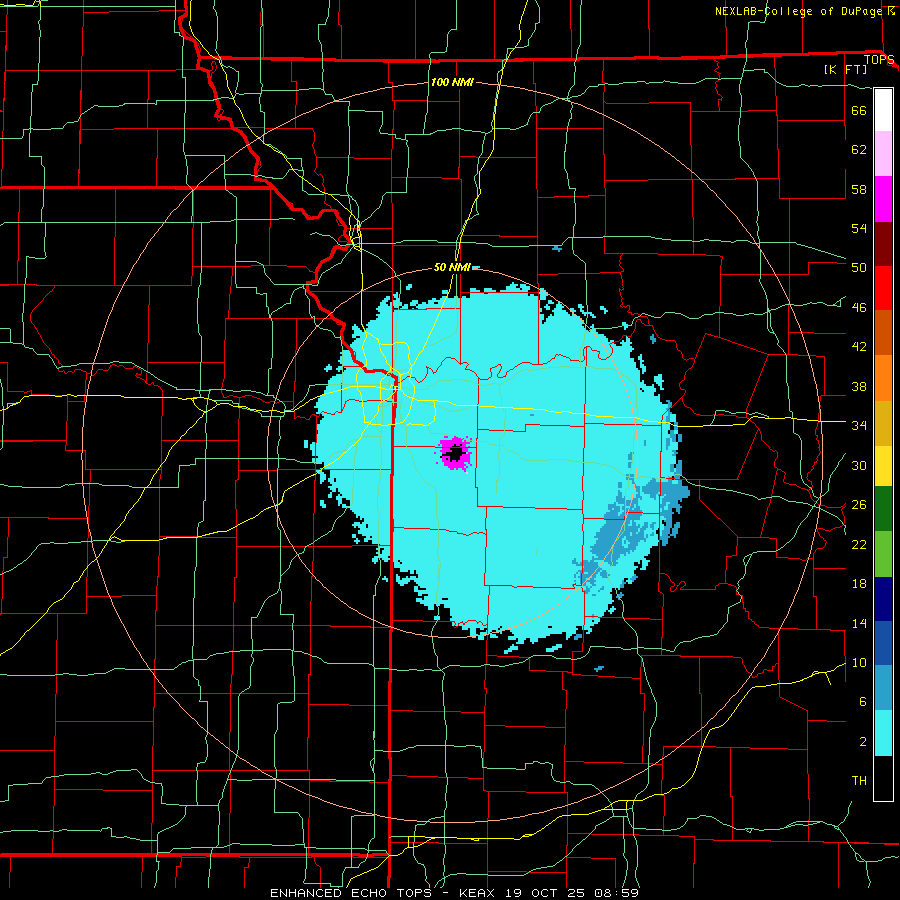Click the legend value '14'
This screenshot has width=900, height=900.
pyautogui.click(x=859, y=623)
